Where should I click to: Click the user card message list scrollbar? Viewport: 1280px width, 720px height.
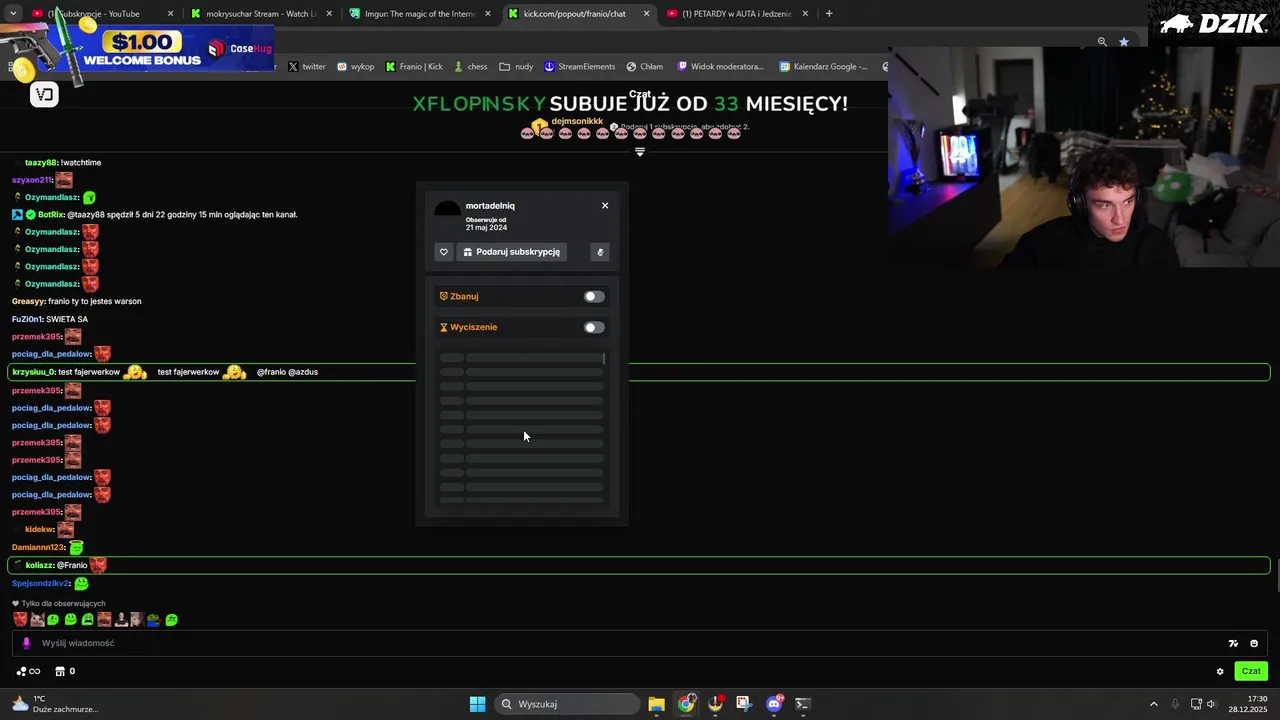point(603,358)
